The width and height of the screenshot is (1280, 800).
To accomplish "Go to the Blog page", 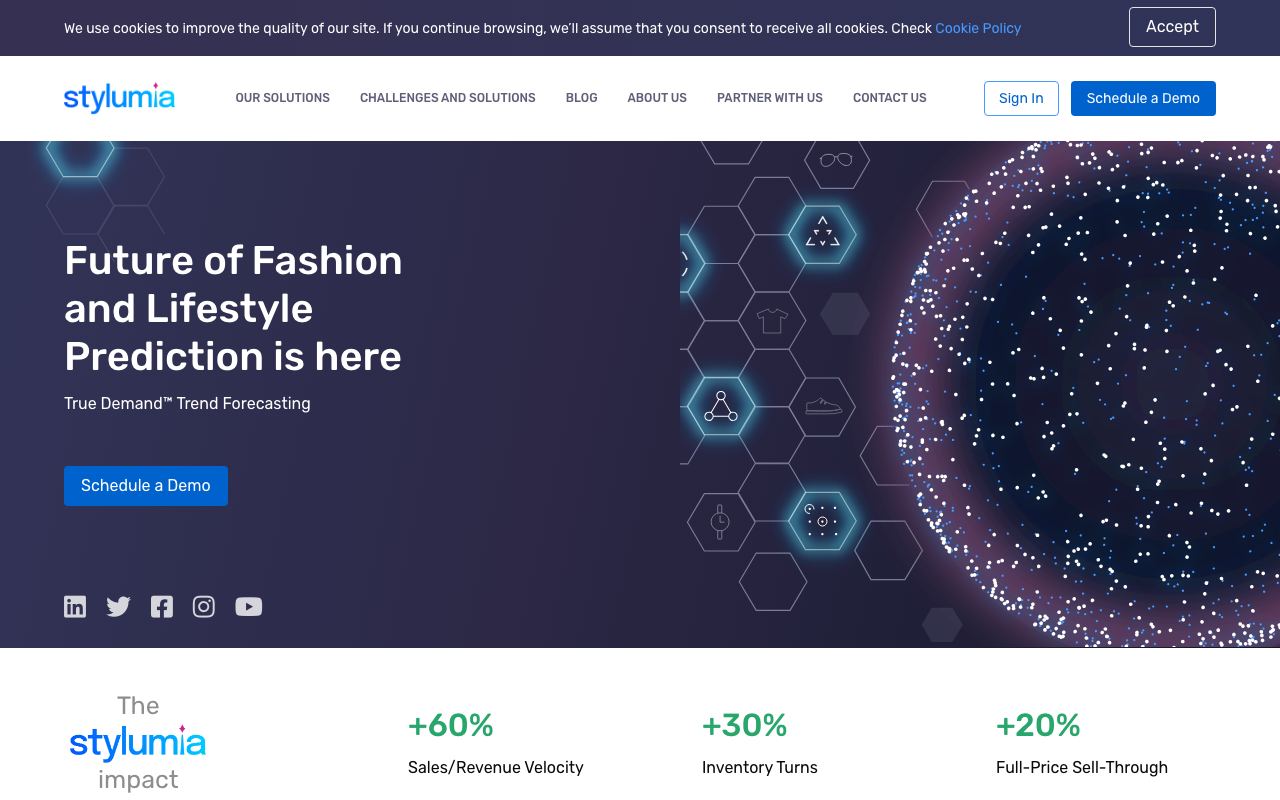I will pos(581,98).
